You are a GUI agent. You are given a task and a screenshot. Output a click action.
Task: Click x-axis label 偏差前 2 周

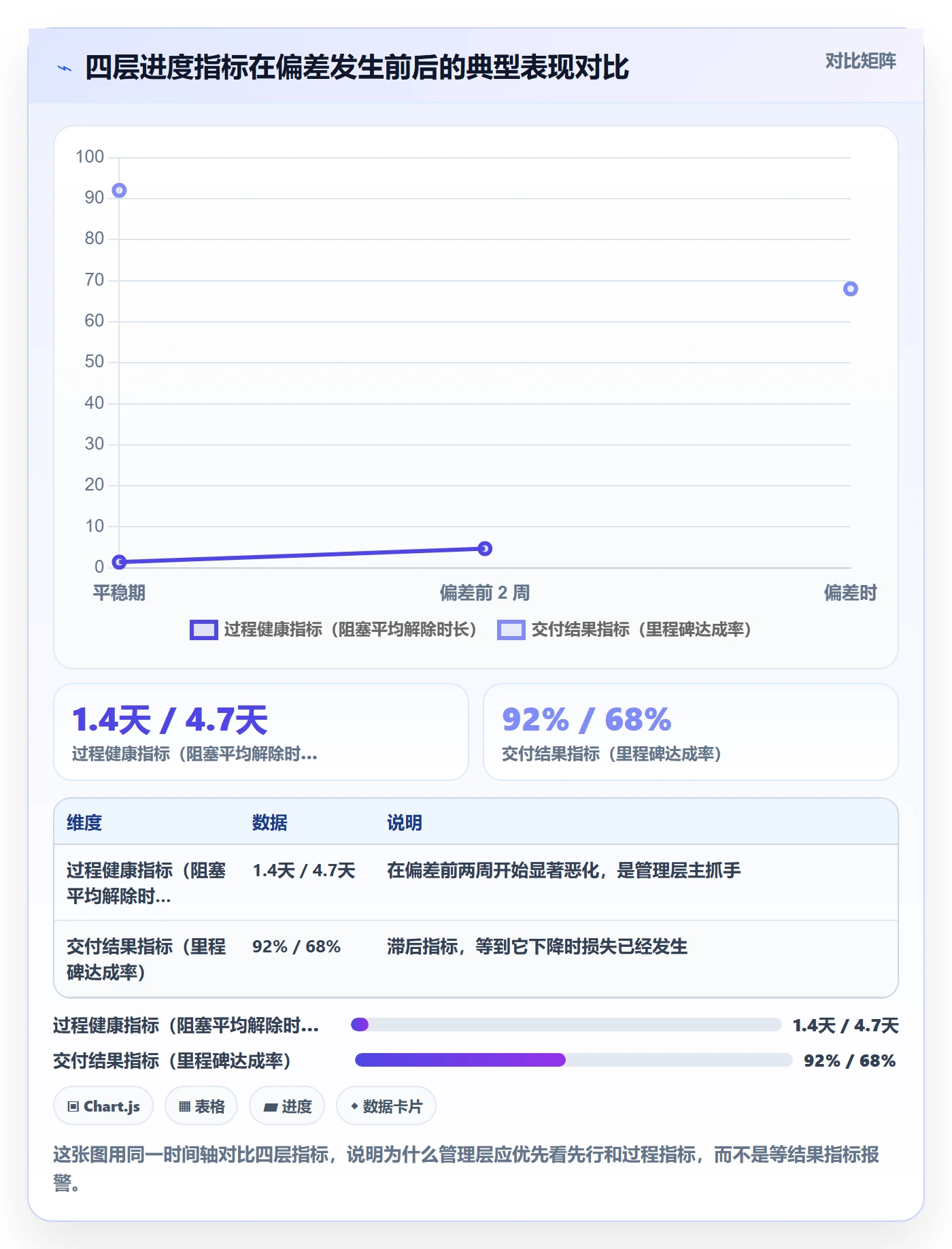485,593
